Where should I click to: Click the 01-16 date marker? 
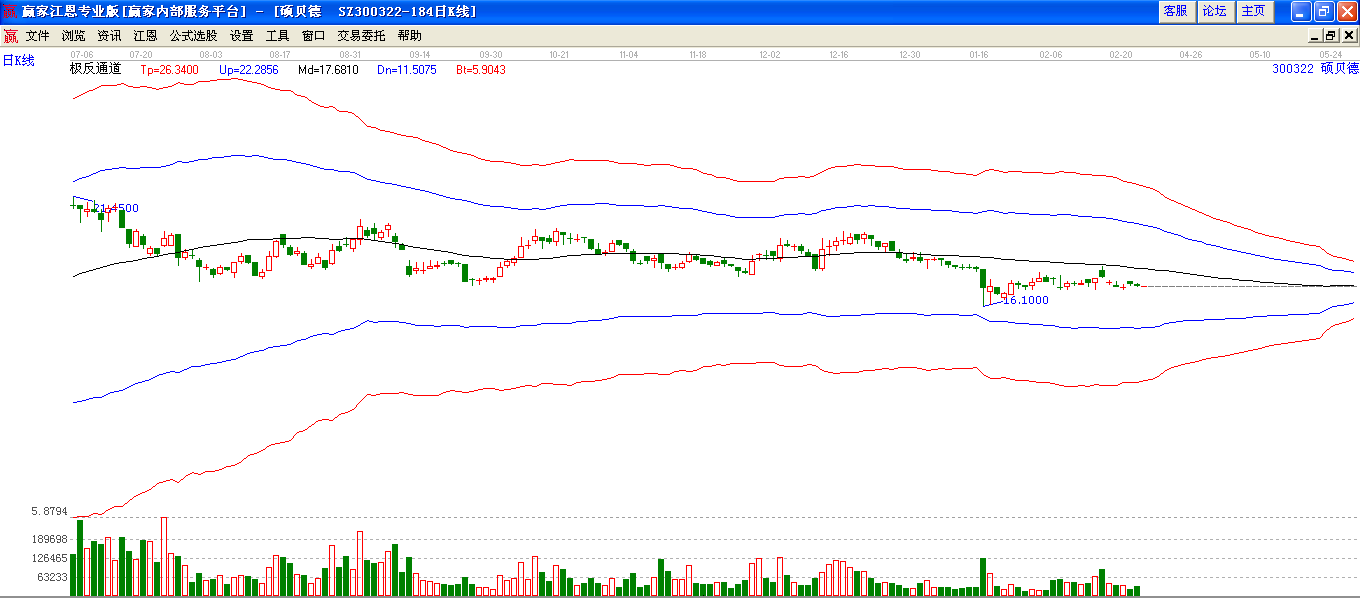(979, 55)
